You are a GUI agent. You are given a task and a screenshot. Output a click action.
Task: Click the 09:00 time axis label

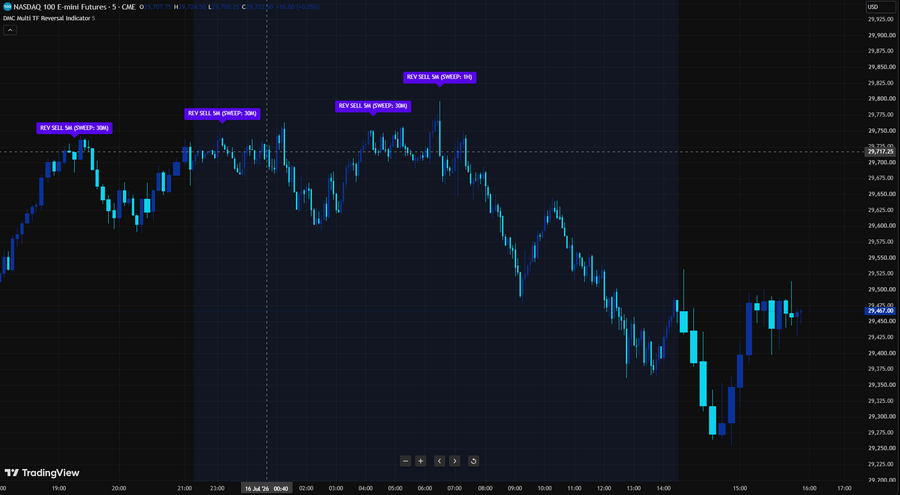[x=515, y=489]
